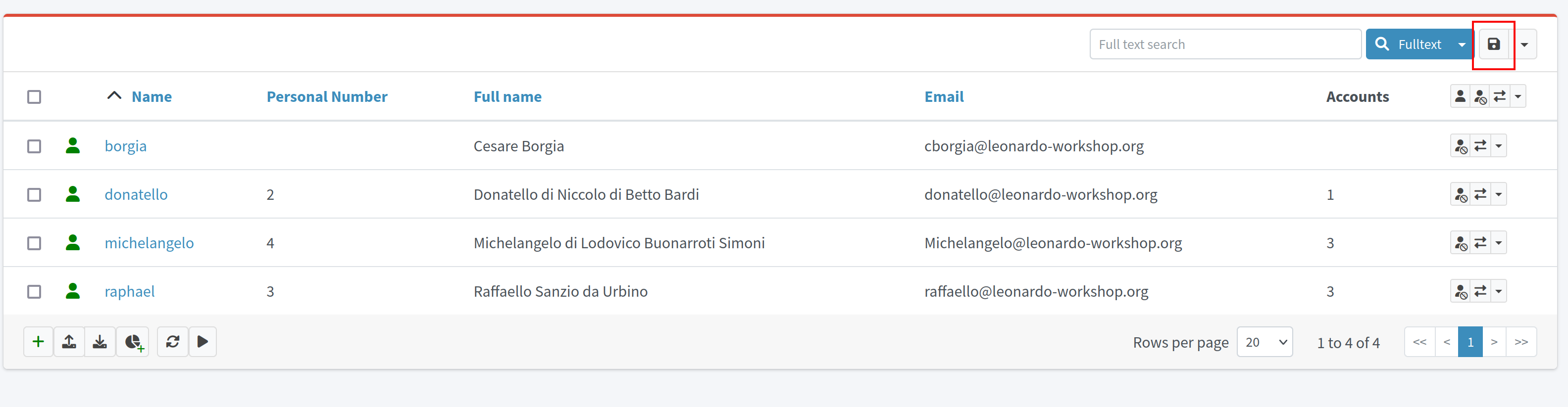This screenshot has height=407, width=1568.
Task: Click the download/export icon in bottom toolbar
Action: pyautogui.click(x=100, y=342)
